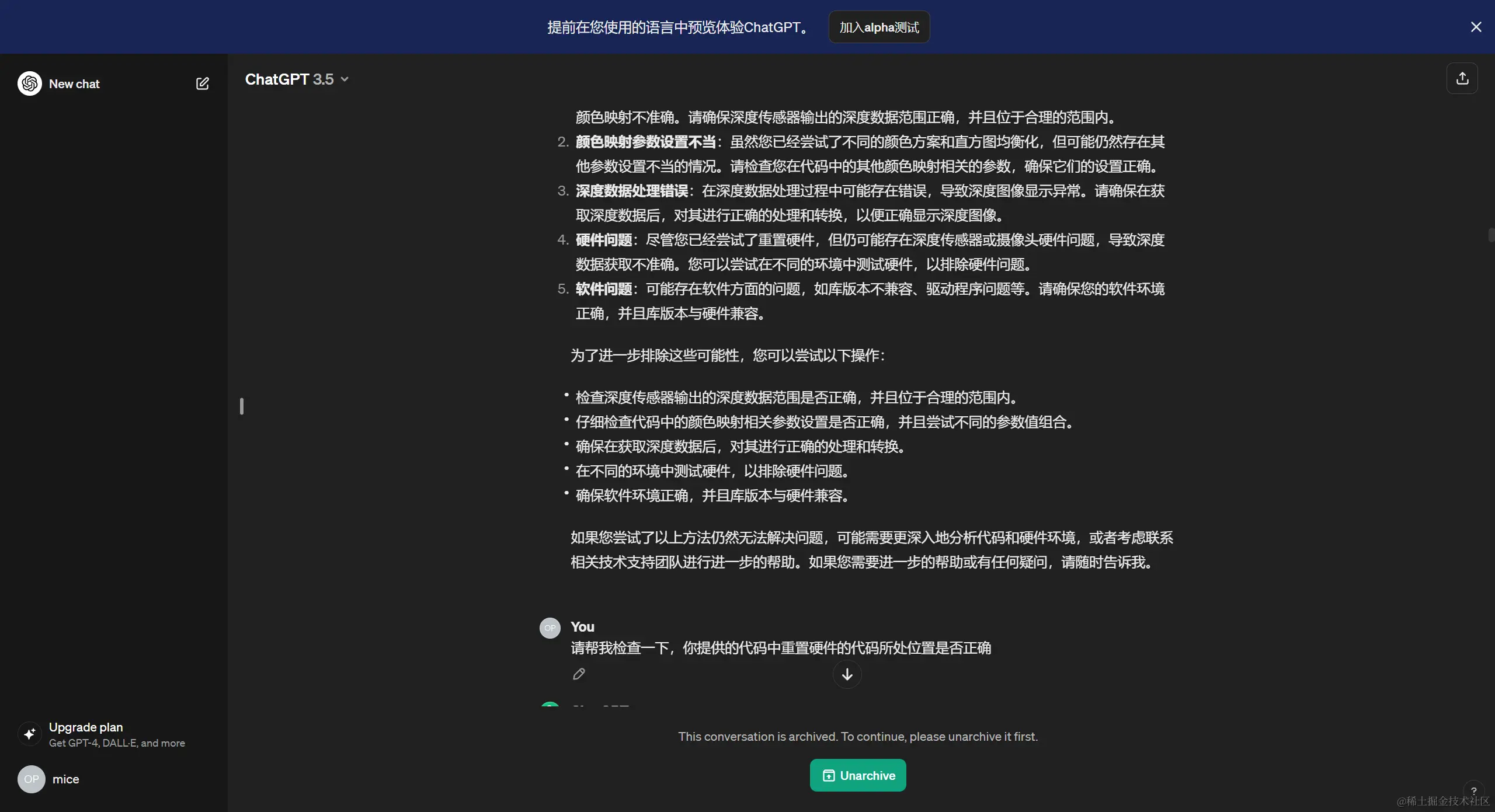Click the edit message pencil icon
Screen dimensions: 1495x812
579,674
